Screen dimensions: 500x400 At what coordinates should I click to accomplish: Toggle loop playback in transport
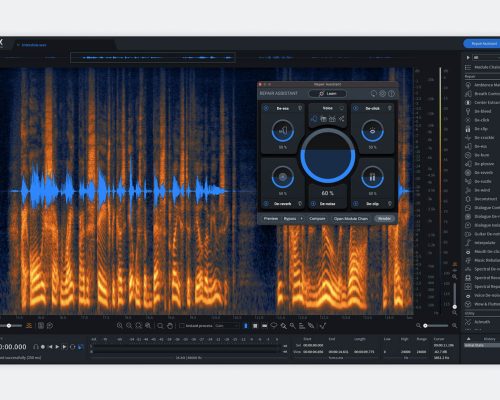click(x=72, y=347)
